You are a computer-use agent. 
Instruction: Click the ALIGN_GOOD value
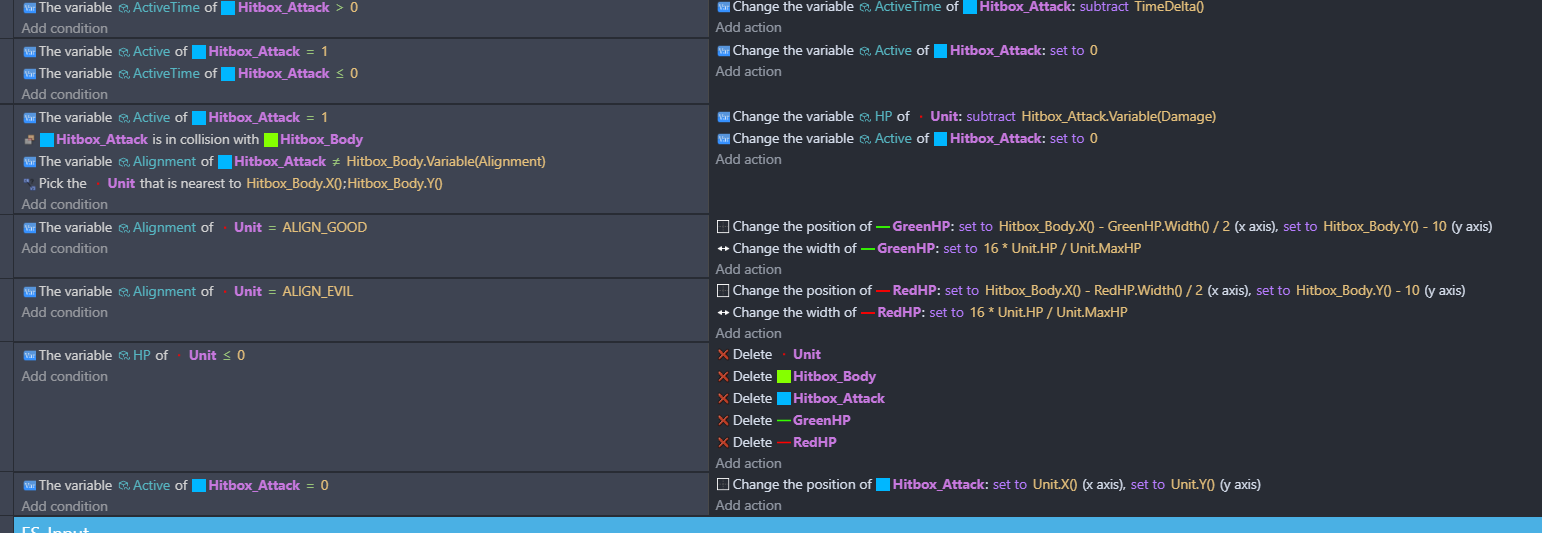click(324, 227)
